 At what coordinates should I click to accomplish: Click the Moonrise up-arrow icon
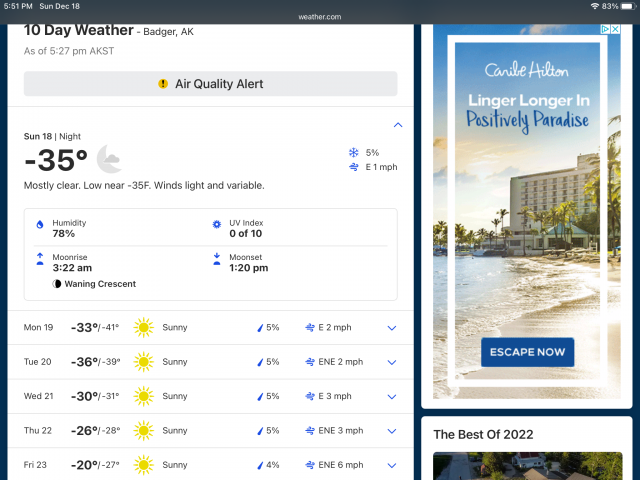click(x=40, y=258)
